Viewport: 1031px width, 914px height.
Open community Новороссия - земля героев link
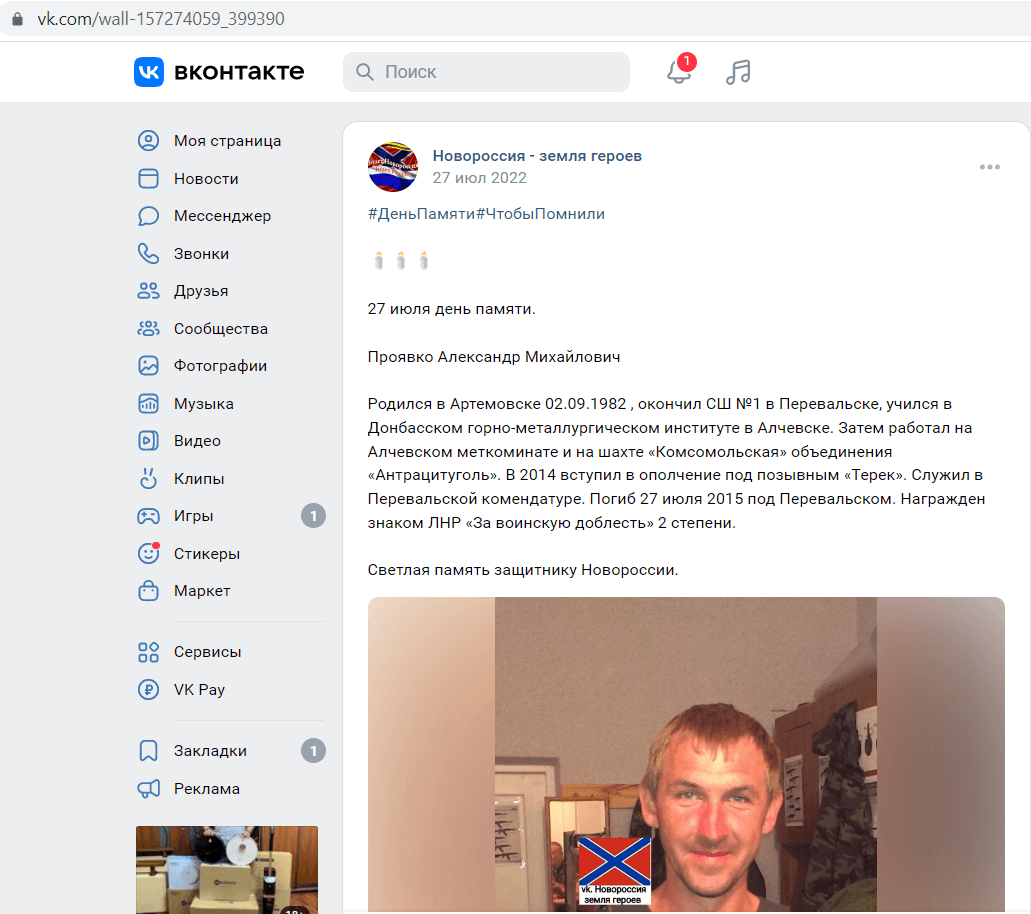pos(537,156)
